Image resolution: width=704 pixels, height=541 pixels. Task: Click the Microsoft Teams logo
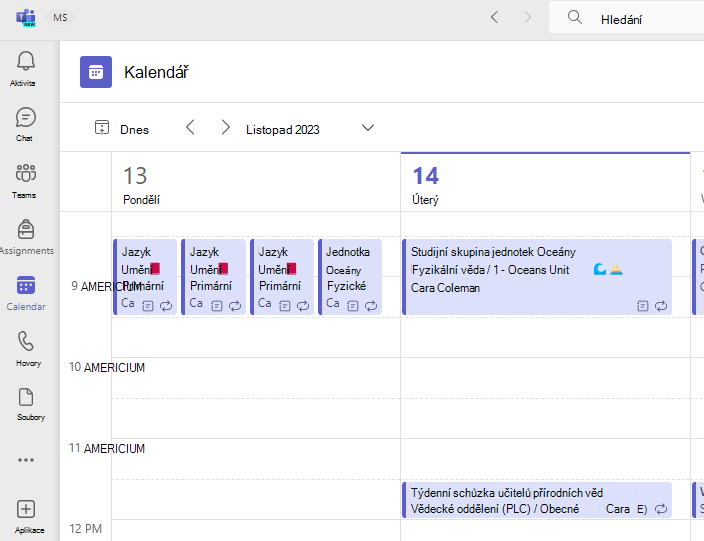pyautogui.click(x=26, y=18)
